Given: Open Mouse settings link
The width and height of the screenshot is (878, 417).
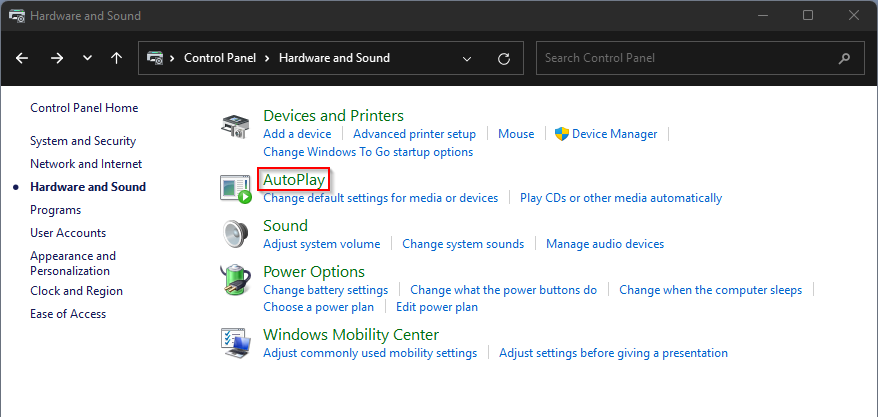Looking at the screenshot, I should pos(516,134).
